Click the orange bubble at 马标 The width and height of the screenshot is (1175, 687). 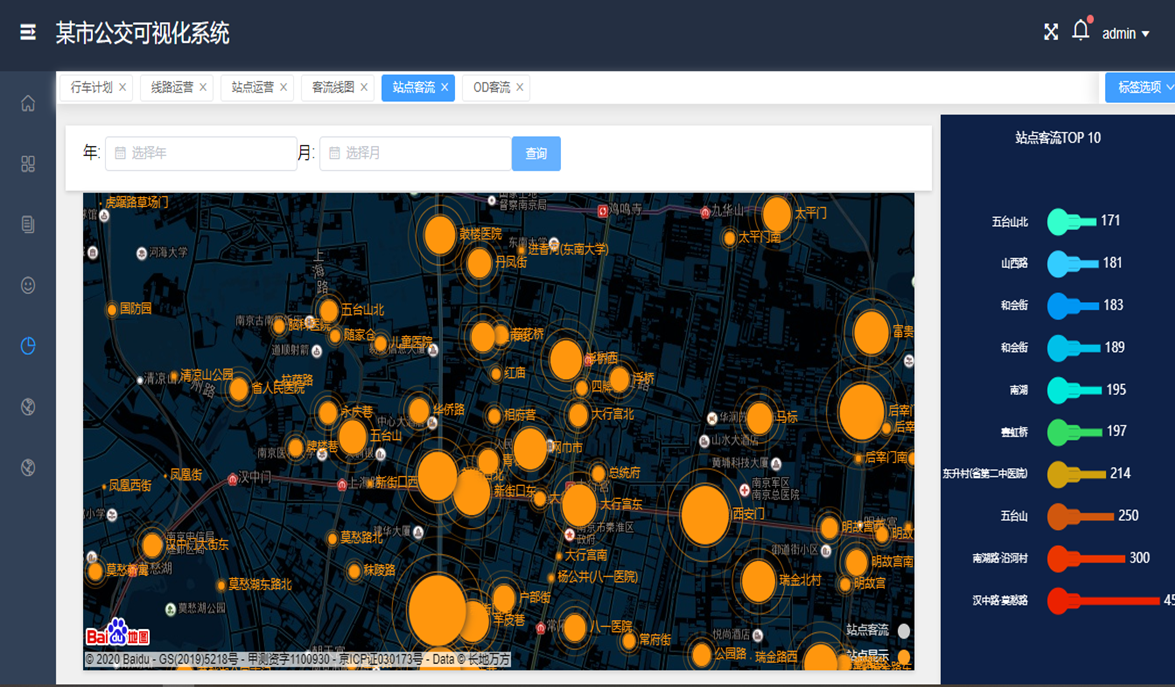[x=759, y=418]
